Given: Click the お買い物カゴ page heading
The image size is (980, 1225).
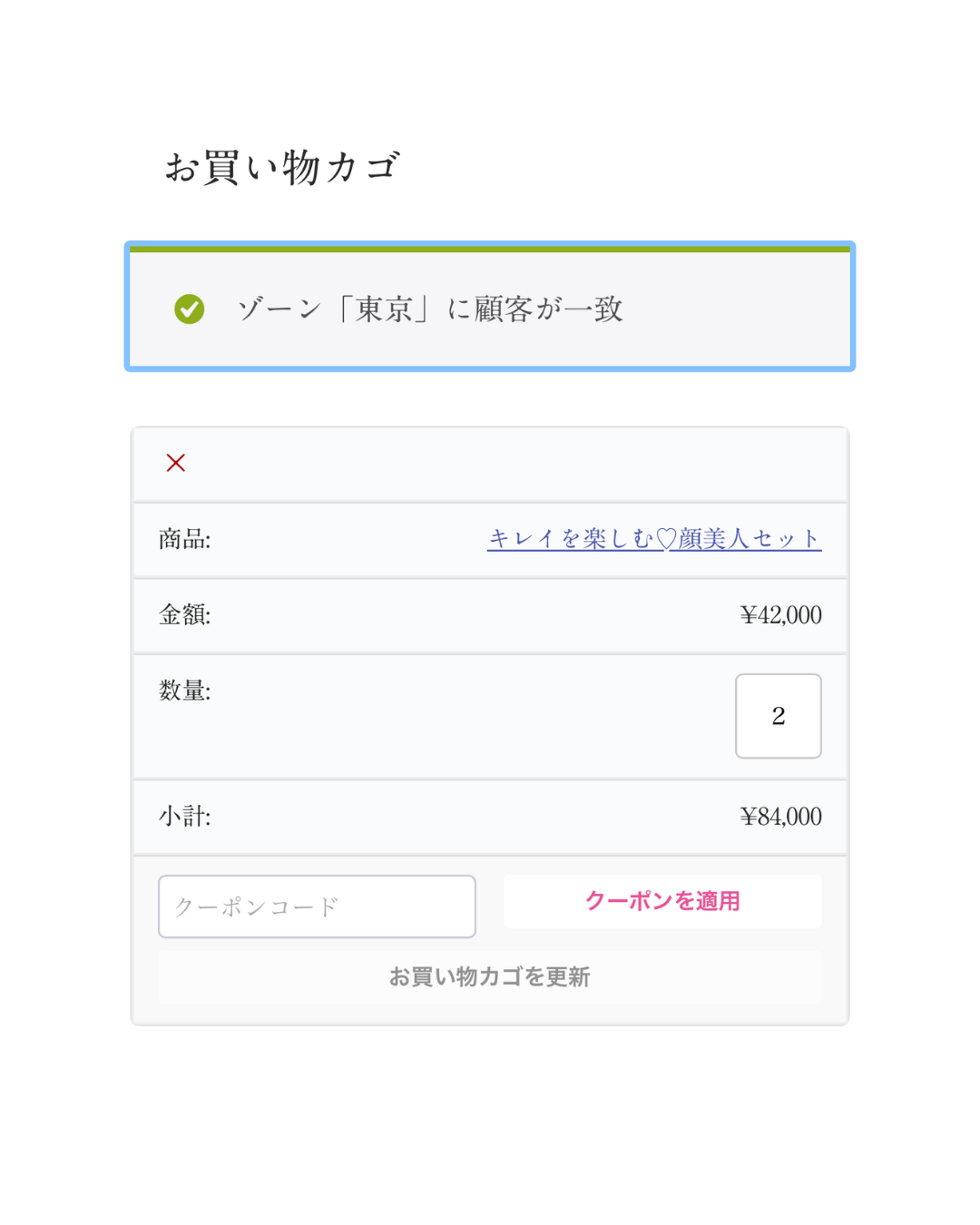Looking at the screenshot, I should pyautogui.click(x=282, y=168).
